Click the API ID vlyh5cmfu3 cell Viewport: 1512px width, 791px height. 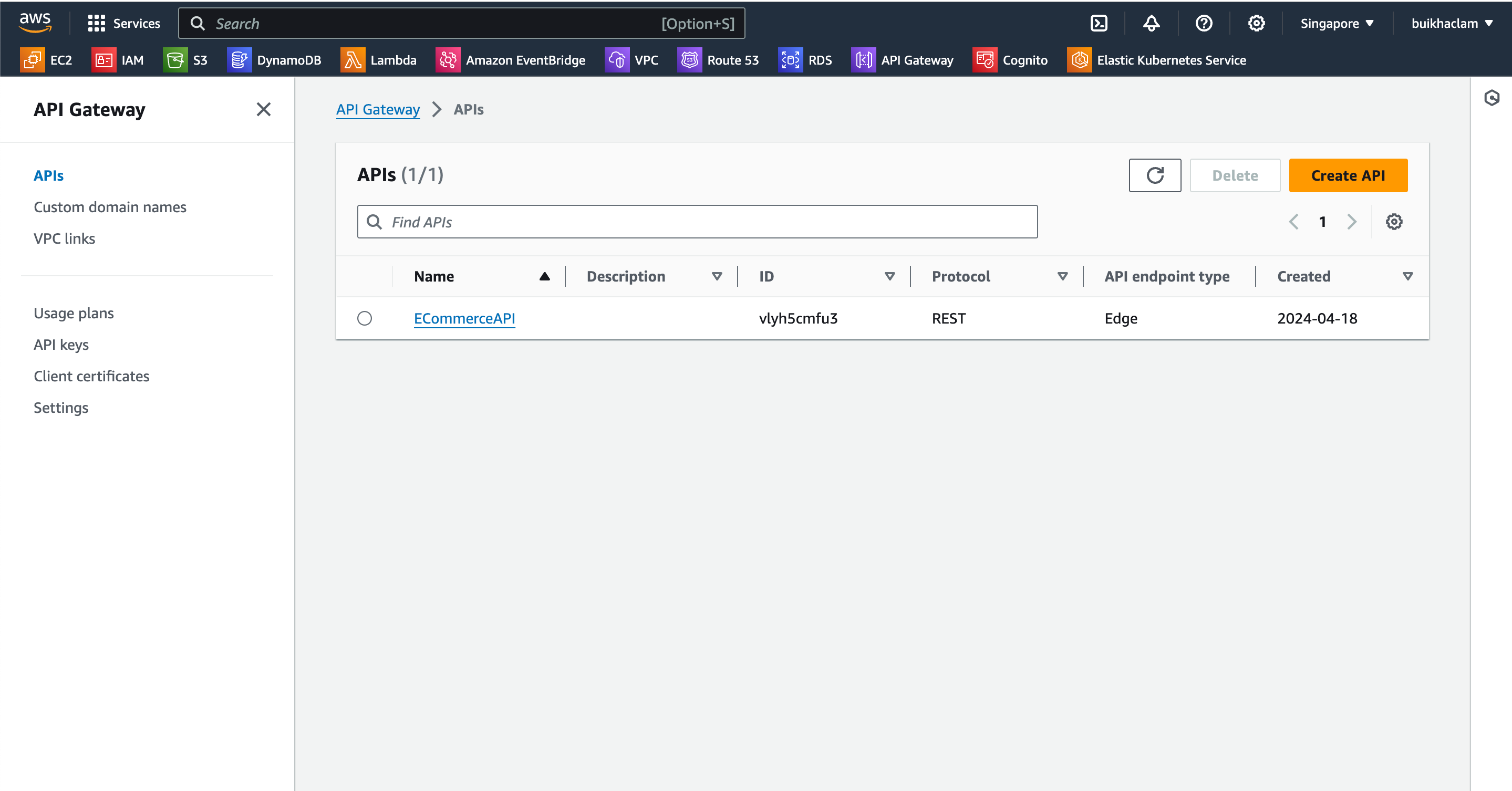798,319
